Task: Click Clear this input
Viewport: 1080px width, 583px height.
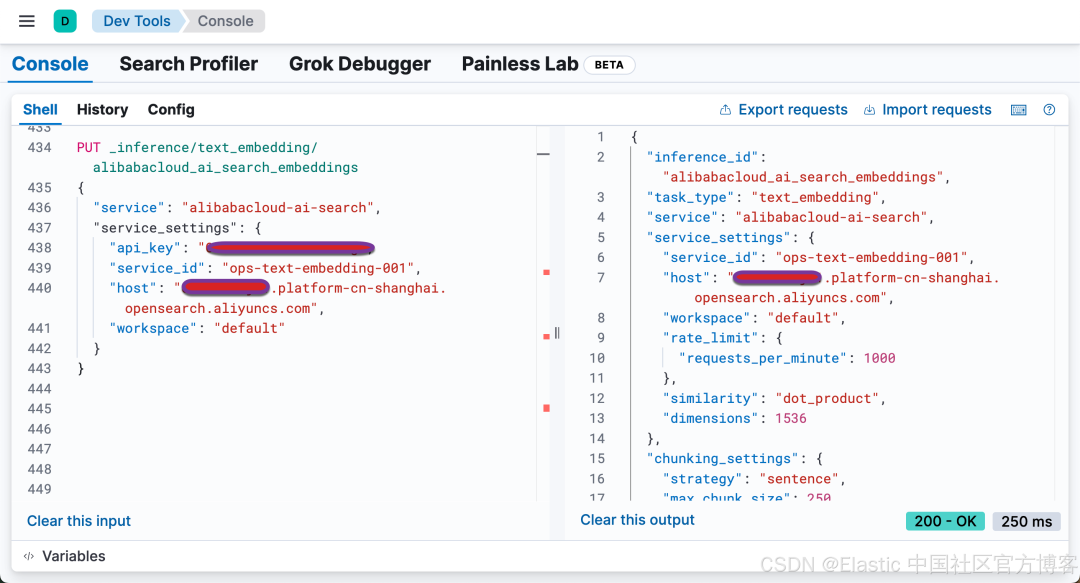Action: 79,521
